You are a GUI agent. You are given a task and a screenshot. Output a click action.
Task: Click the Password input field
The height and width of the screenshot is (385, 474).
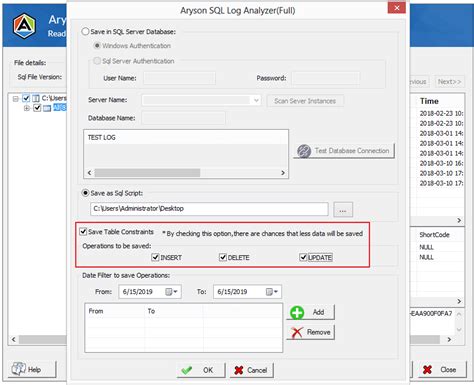(326, 78)
